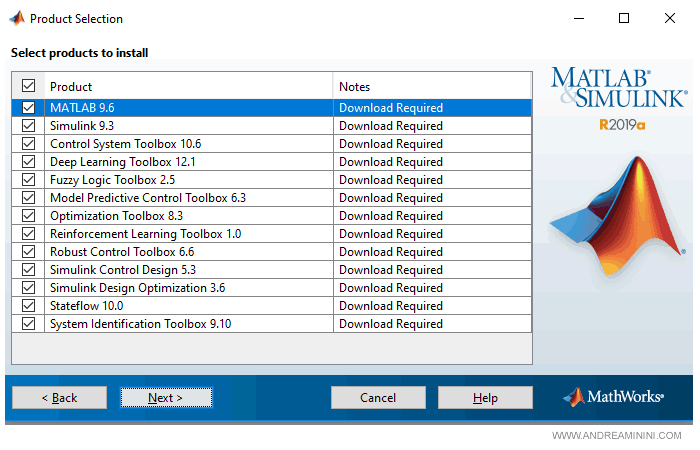Close the Product Selection window
This screenshot has width=700, height=450.
tap(670, 18)
